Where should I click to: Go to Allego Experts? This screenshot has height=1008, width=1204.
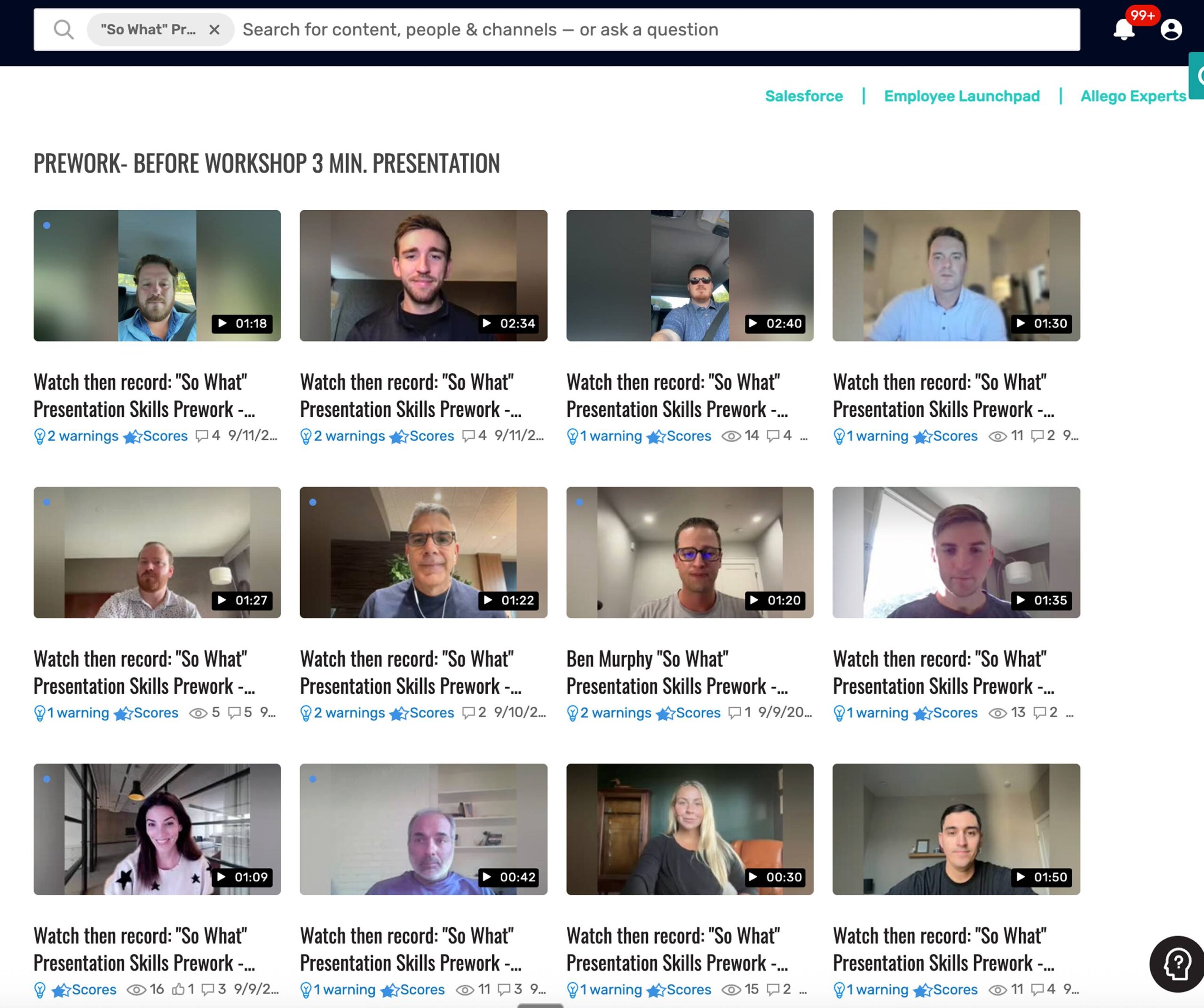(1133, 96)
